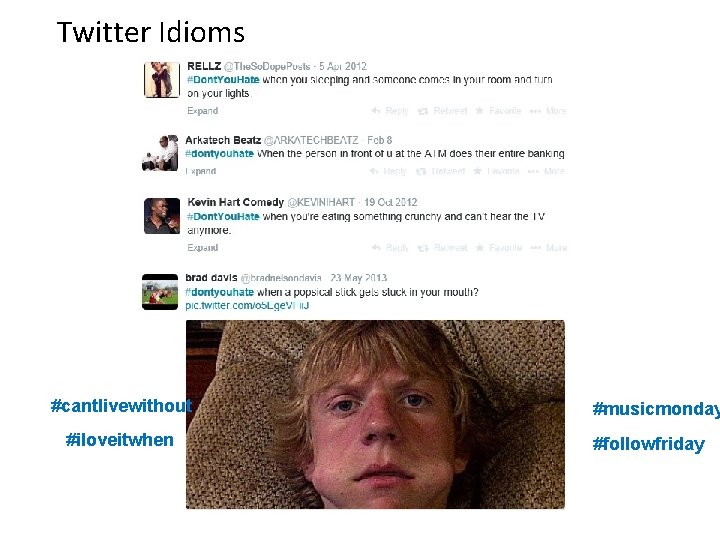This screenshot has width=720, height=540.
Task: Reply to Arkatech Beatz tweet
Action: pyautogui.click(x=388, y=171)
